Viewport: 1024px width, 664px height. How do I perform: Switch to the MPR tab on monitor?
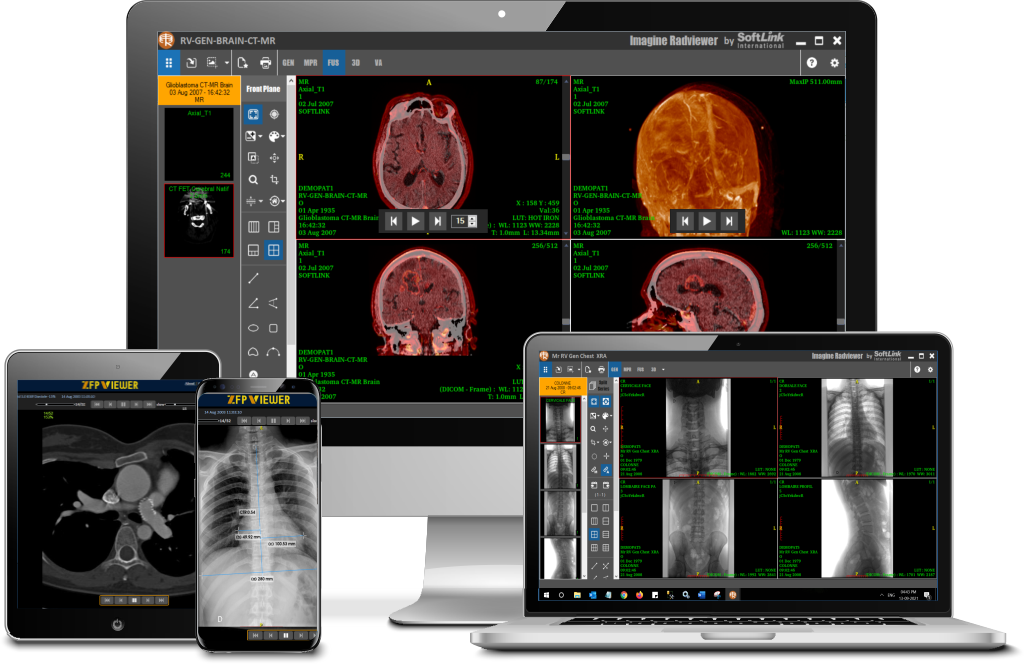pyautogui.click(x=310, y=63)
